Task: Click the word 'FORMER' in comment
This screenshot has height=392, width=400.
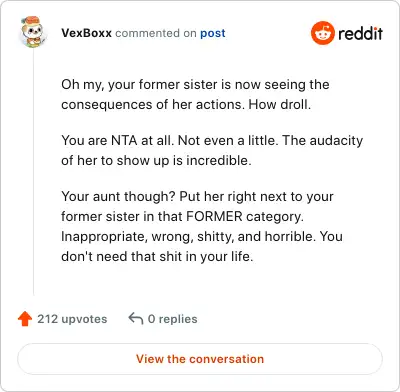Action: click(214, 216)
